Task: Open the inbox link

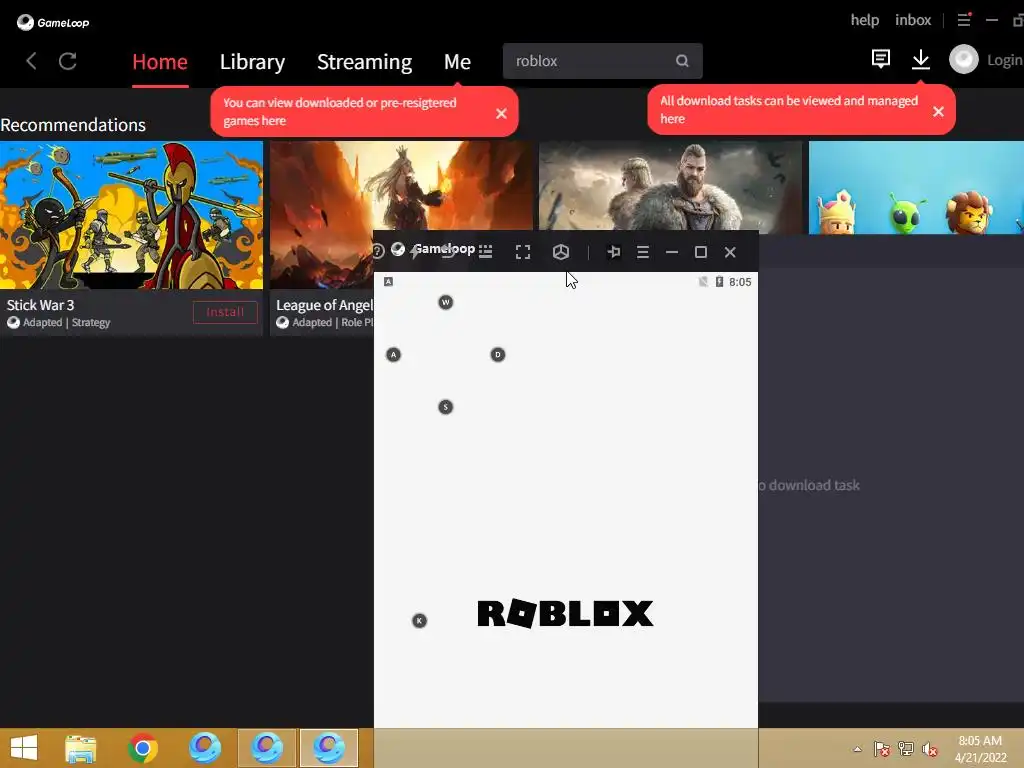Action: click(x=913, y=20)
